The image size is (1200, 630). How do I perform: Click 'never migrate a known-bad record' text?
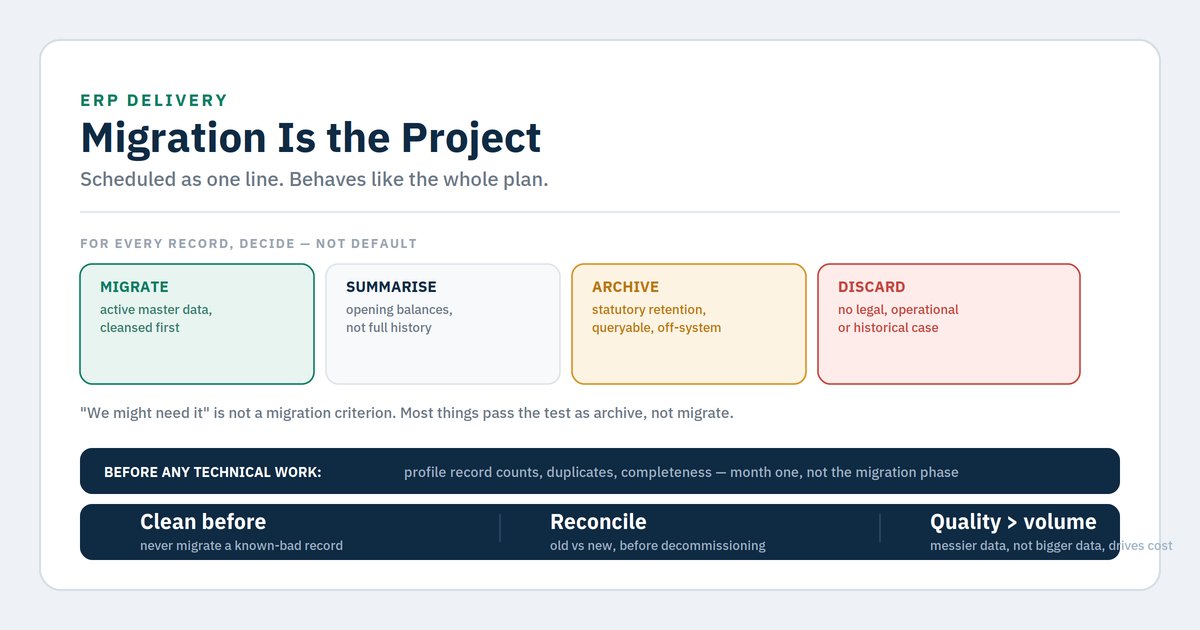[241, 546]
